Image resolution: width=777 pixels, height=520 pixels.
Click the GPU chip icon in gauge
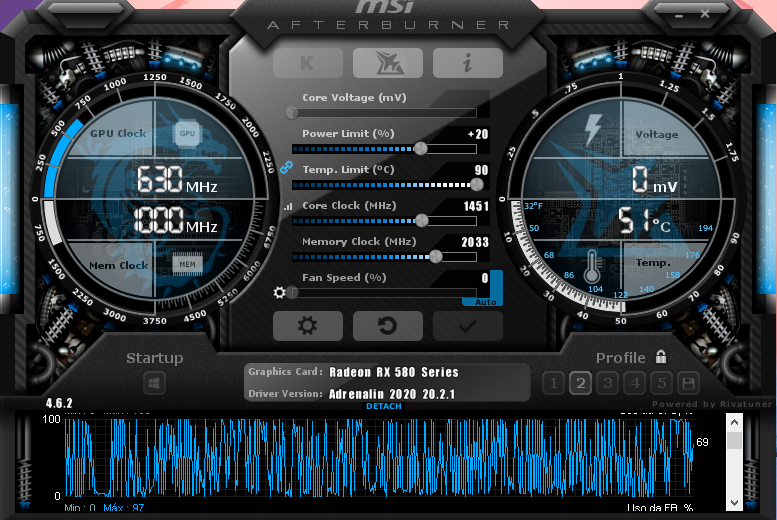187,133
